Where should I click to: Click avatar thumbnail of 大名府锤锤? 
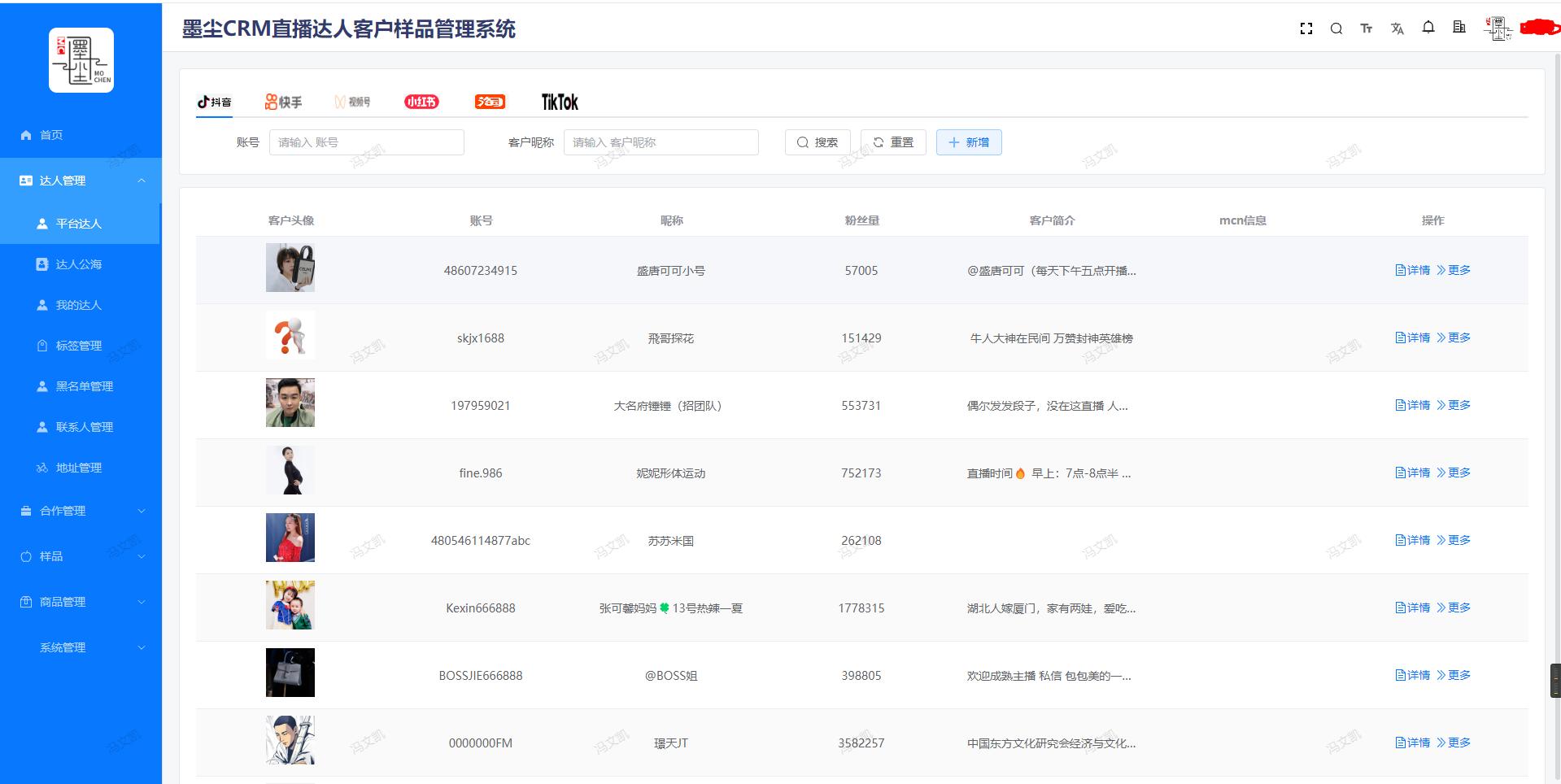point(290,403)
